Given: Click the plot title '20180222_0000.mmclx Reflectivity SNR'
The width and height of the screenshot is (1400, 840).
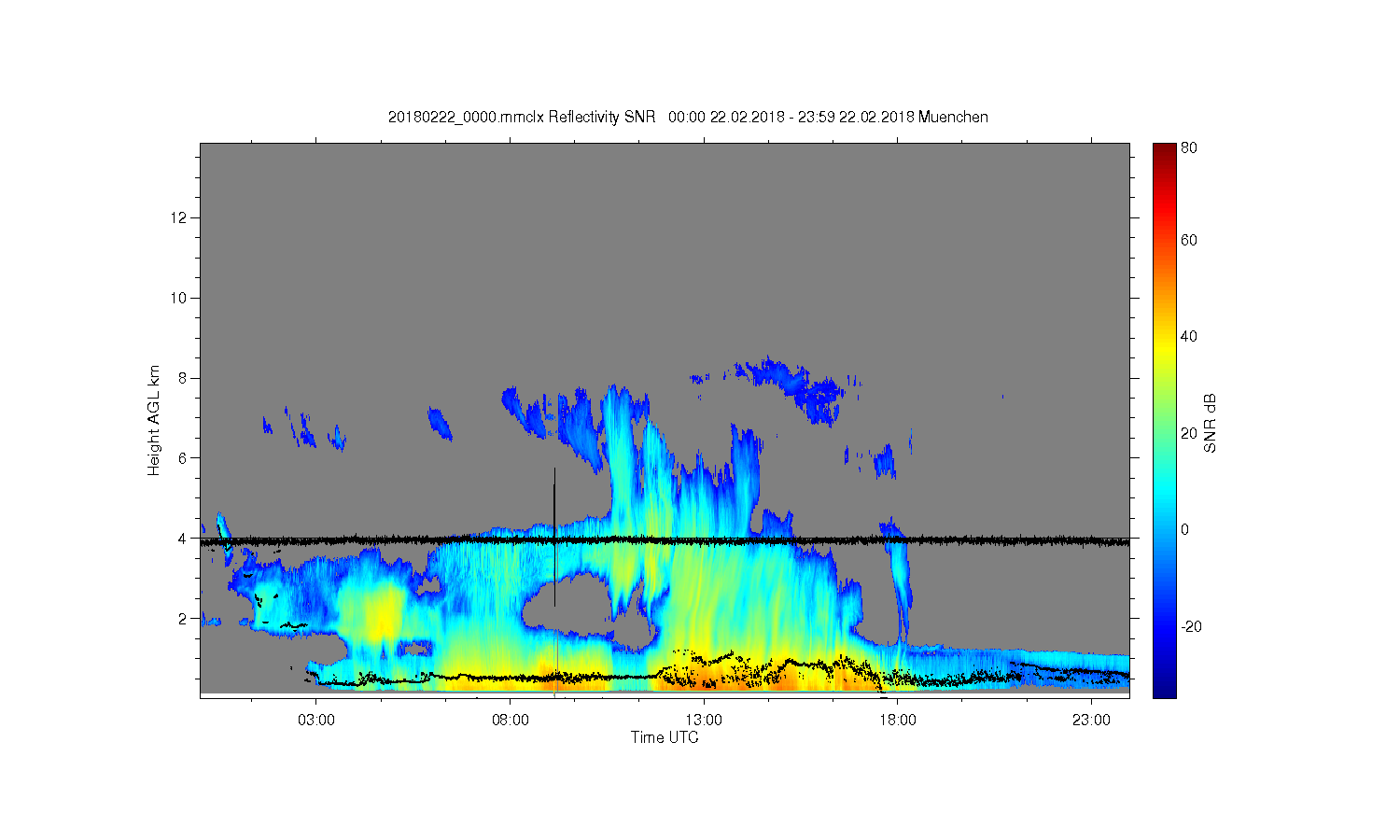Looking at the screenshot, I should (522, 117).
